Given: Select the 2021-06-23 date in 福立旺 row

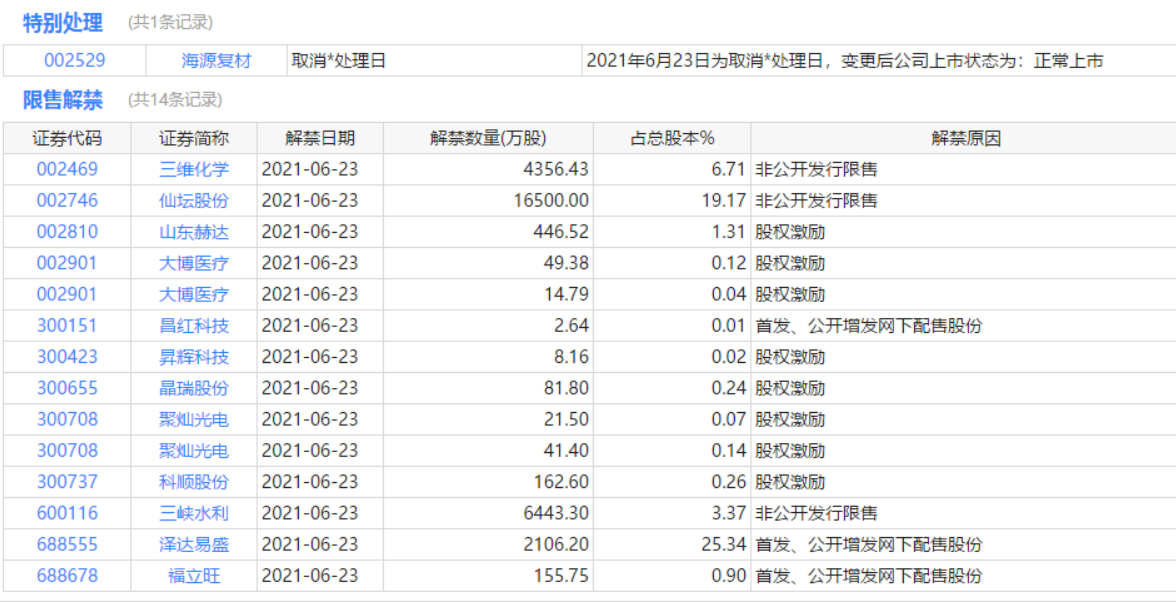Looking at the screenshot, I should [310, 576].
